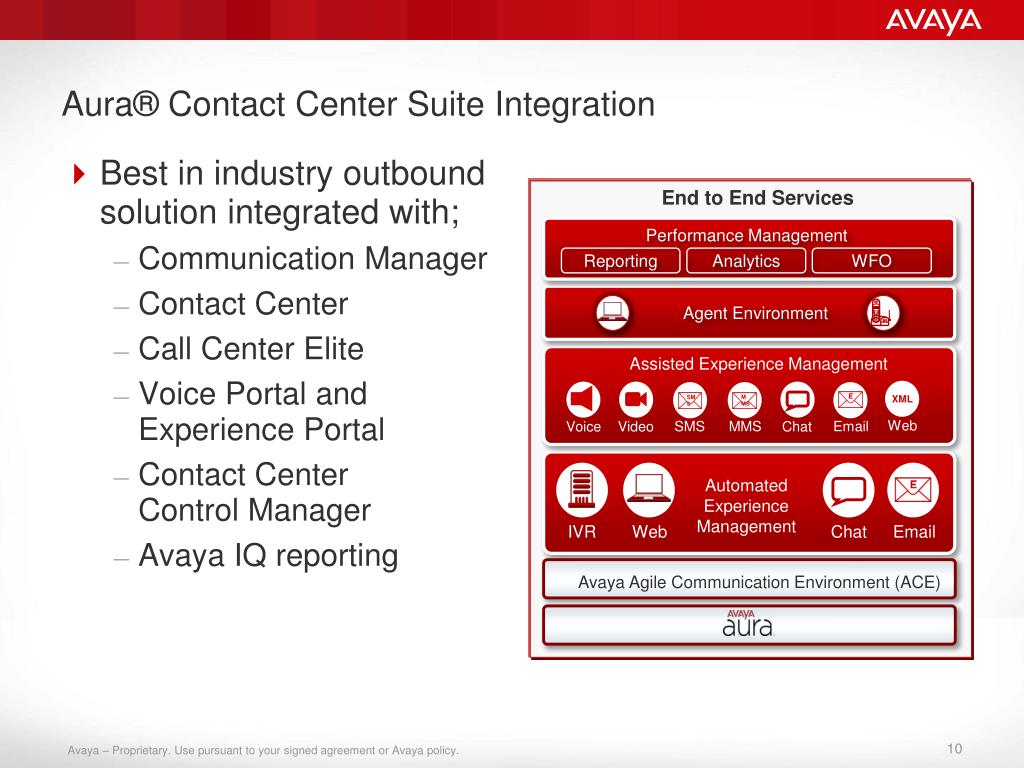1024x768 pixels.
Task: Select the MMS envelope icon
Action: [744, 399]
